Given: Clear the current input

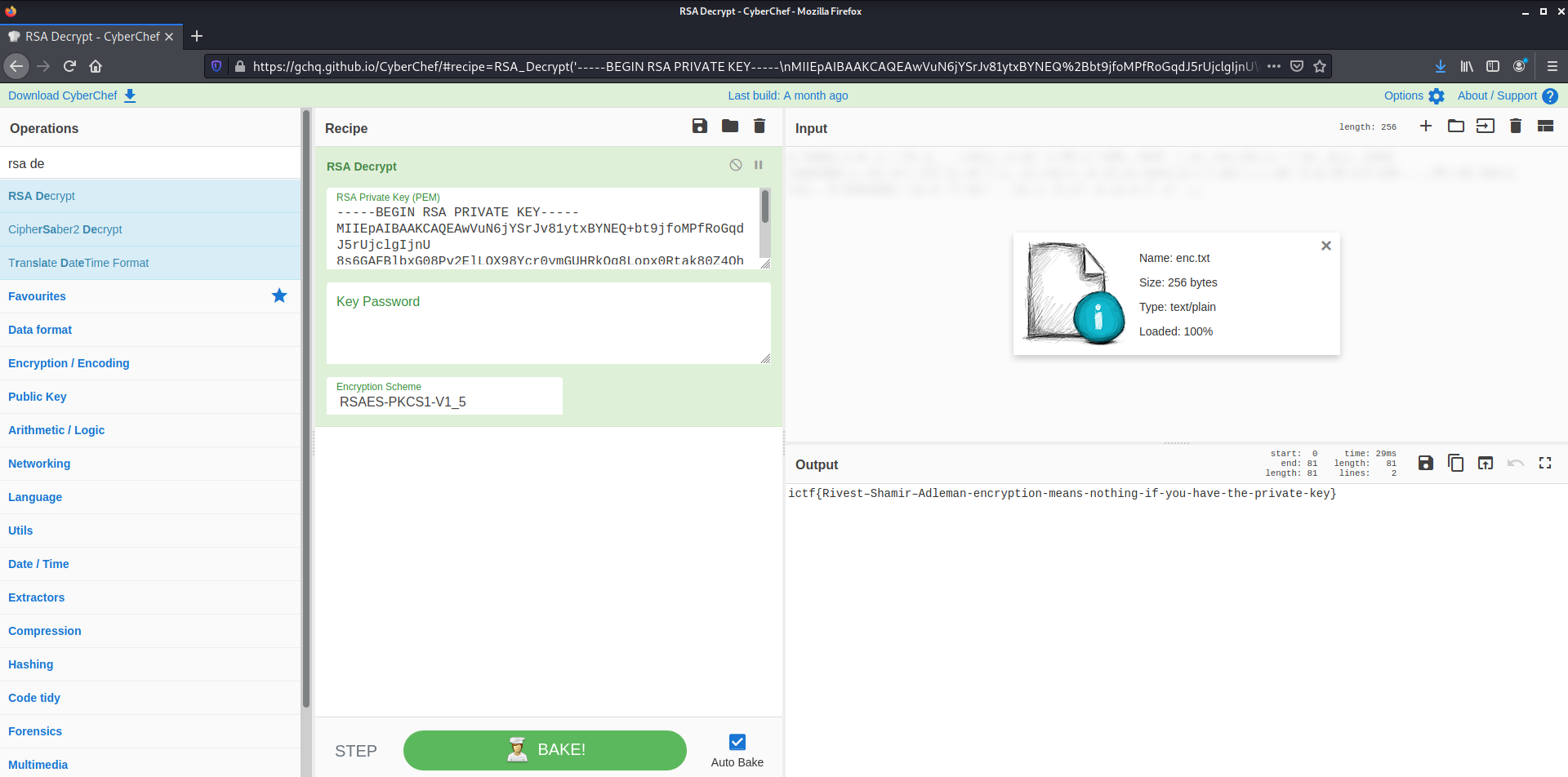Looking at the screenshot, I should 1516,127.
